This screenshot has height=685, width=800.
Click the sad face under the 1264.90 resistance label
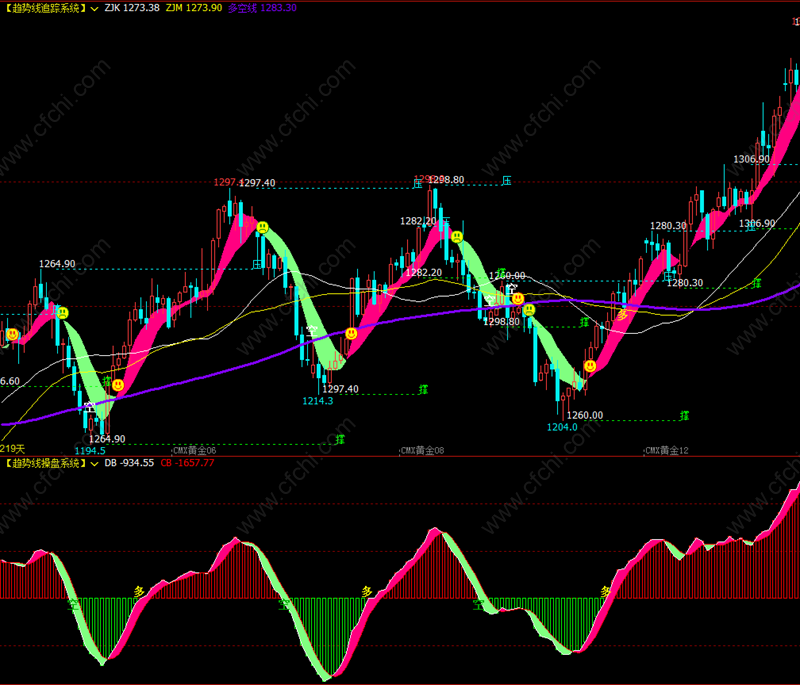63,313
